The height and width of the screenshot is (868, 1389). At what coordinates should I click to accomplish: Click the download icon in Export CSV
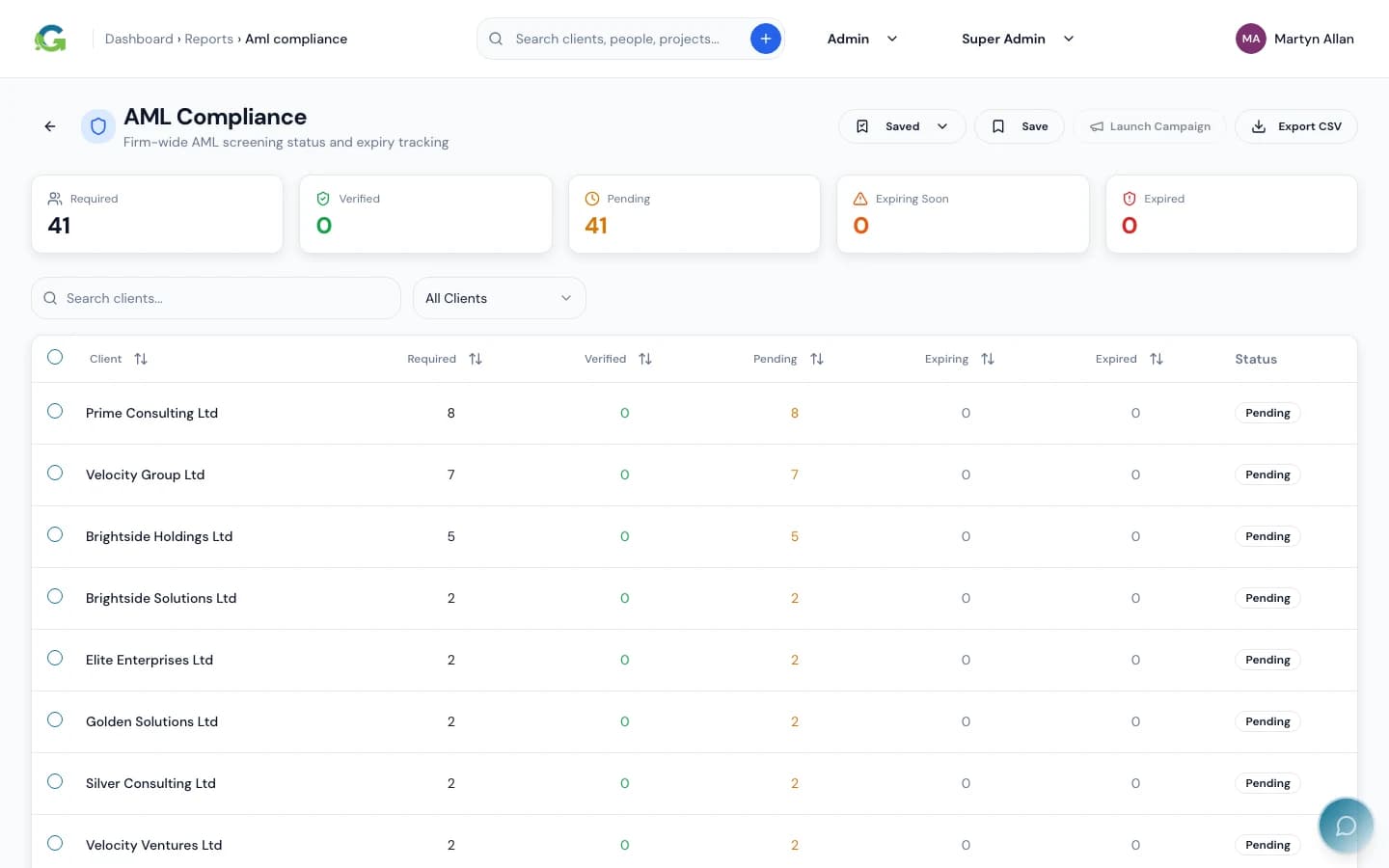[x=1259, y=126]
